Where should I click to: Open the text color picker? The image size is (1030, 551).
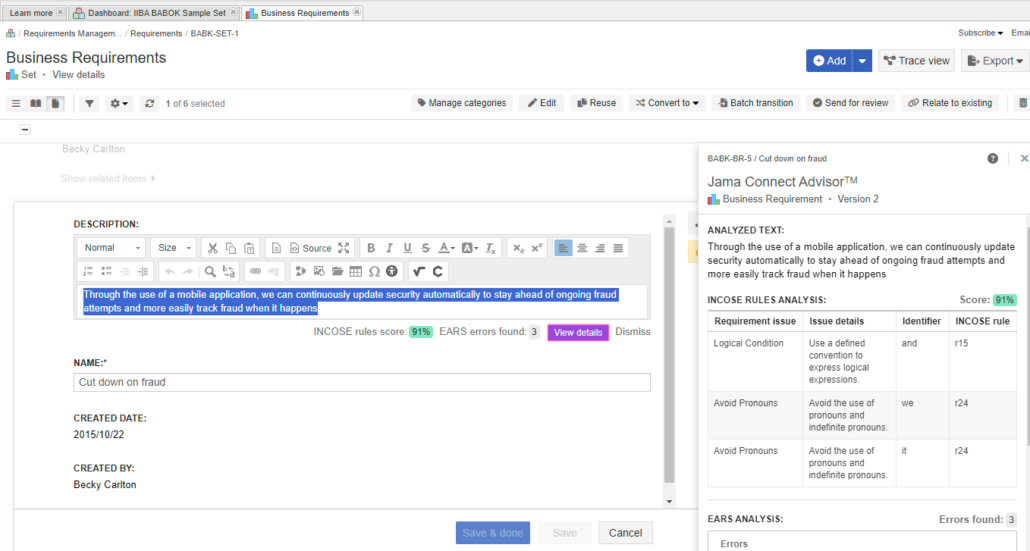tap(446, 248)
